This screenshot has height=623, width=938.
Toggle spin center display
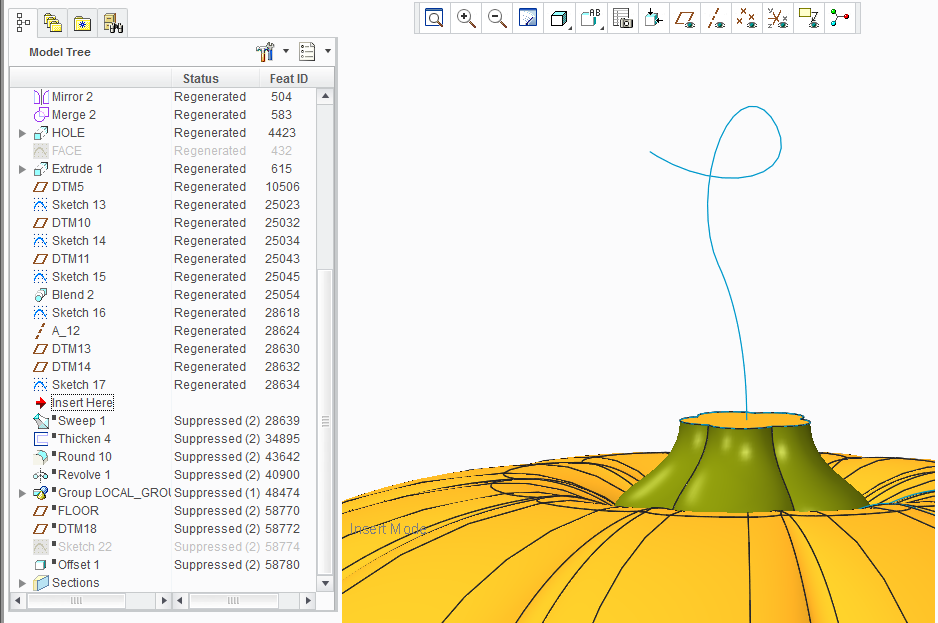pyautogui.click(x=840, y=18)
